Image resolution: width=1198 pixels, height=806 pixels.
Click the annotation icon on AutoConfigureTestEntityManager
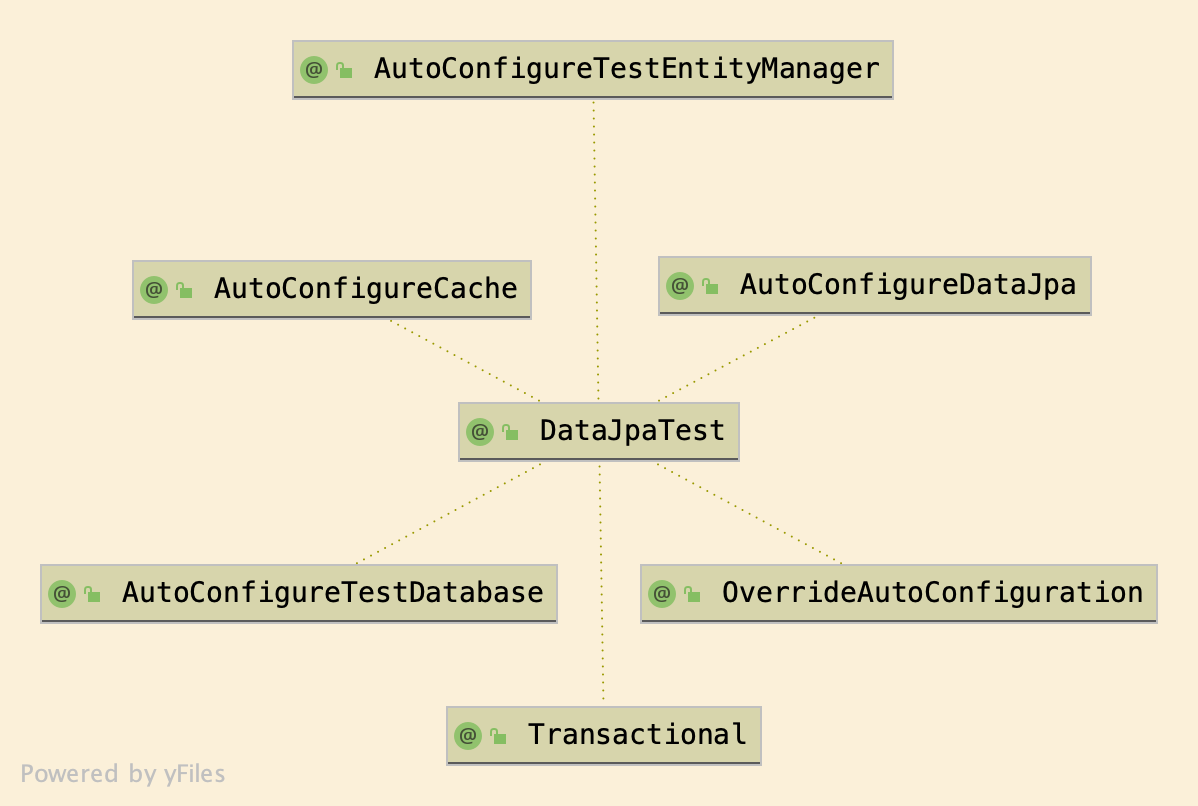point(314,70)
